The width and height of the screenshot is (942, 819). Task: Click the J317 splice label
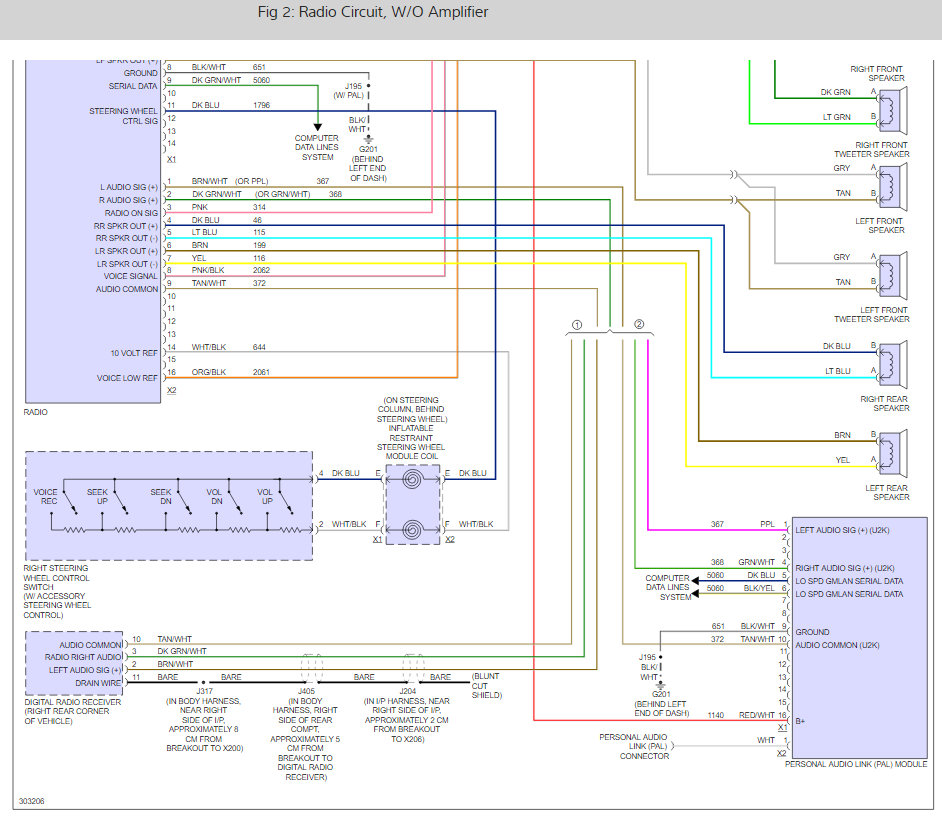pyautogui.click(x=204, y=691)
